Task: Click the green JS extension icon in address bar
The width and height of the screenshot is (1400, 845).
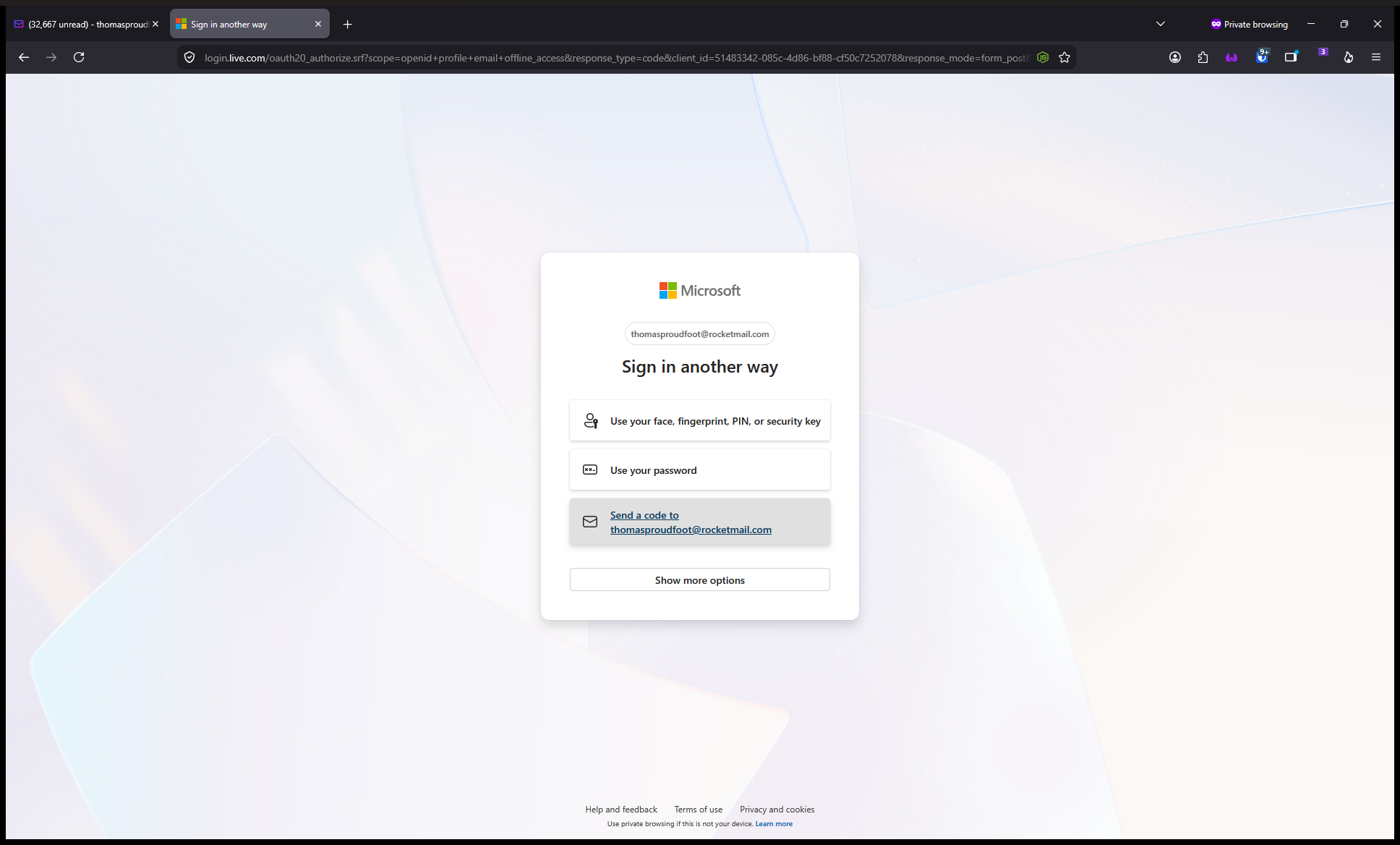Action: coord(1043,57)
